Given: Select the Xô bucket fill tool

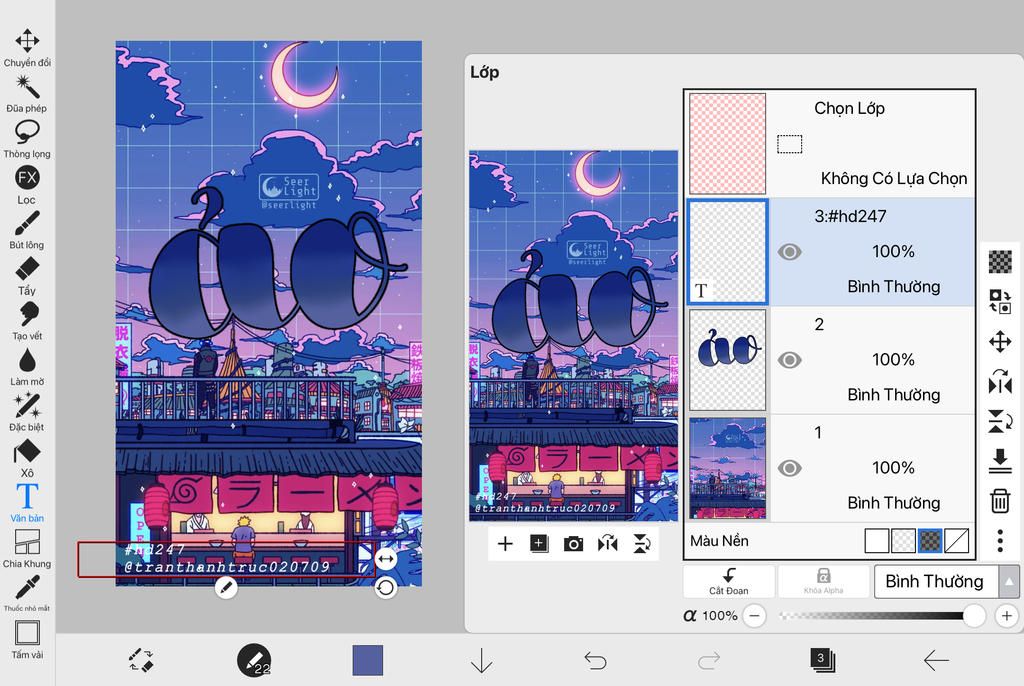Looking at the screenshot, I should click(27, 458).
